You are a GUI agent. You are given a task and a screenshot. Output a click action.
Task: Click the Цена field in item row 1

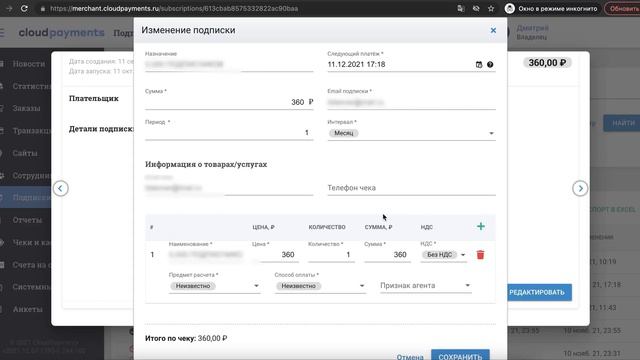coord(276,255)
